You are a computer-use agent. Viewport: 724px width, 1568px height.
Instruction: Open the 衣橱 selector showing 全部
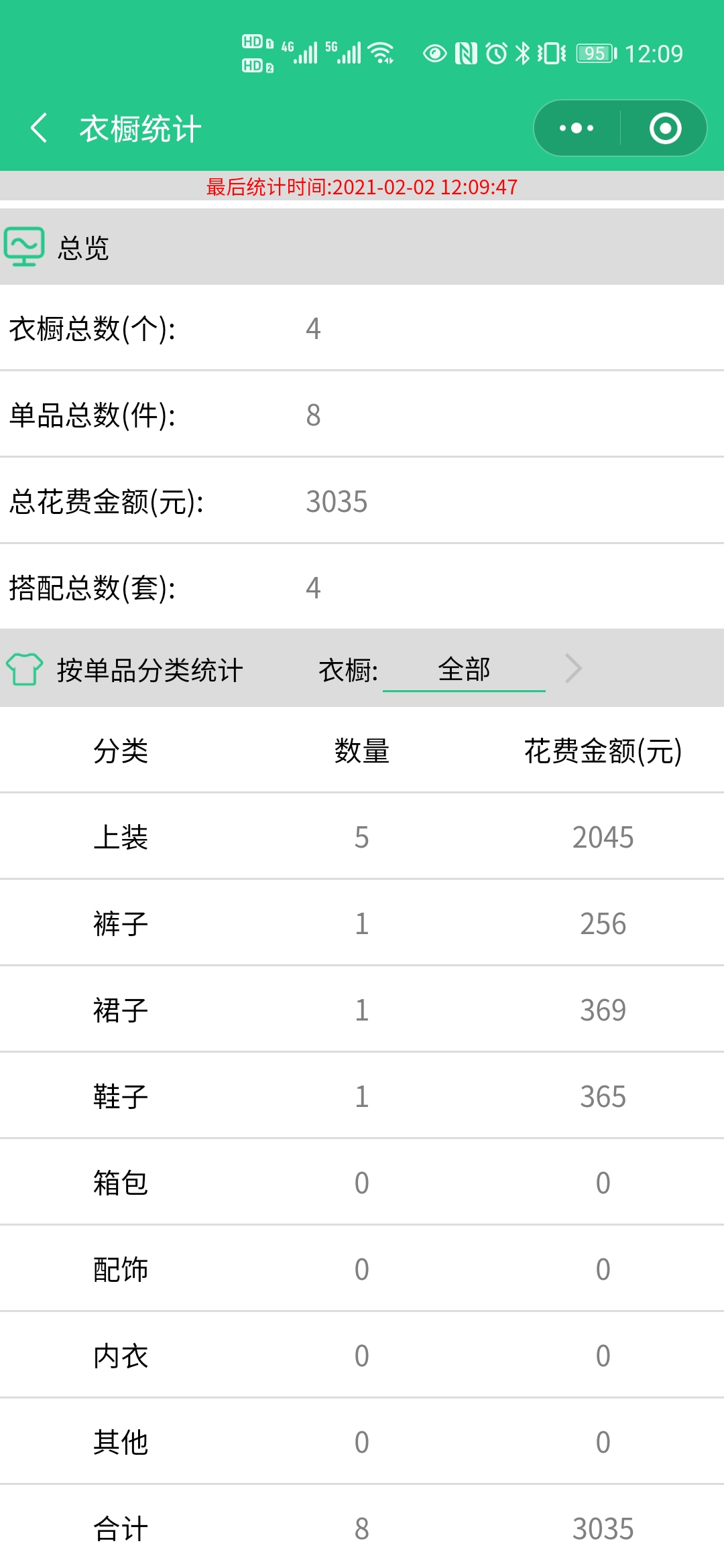(x=464, y=669)
